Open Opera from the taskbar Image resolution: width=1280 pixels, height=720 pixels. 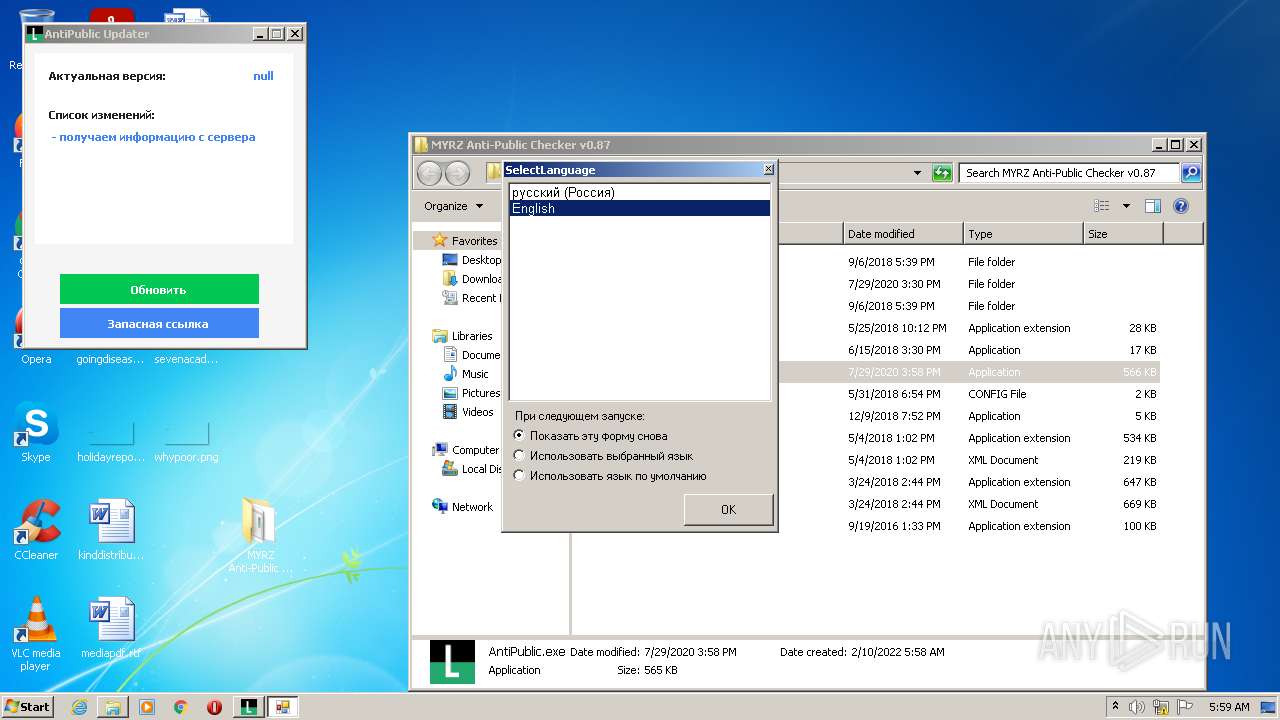[214, 707]
